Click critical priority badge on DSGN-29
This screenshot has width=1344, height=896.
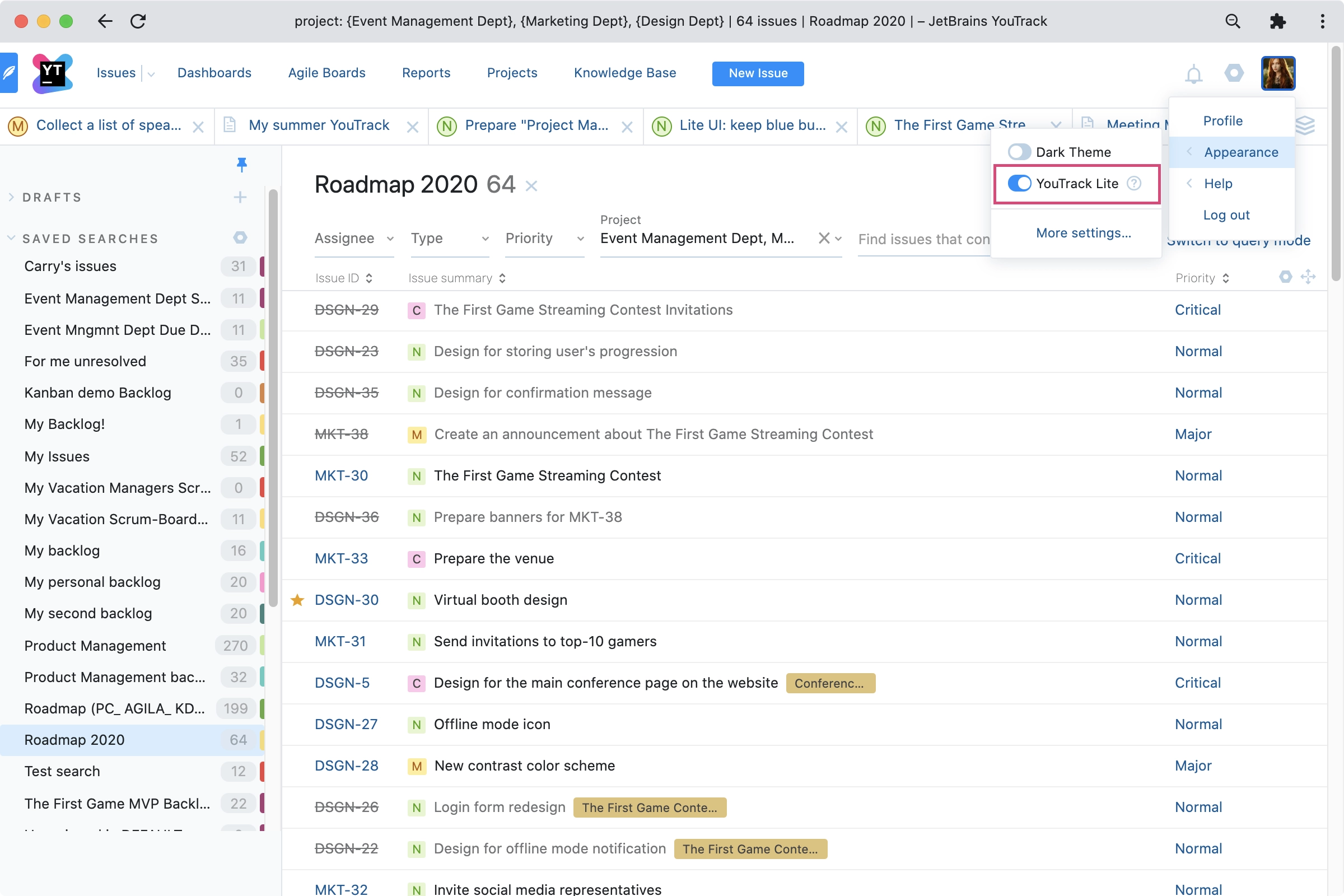(x=417, y=310)
